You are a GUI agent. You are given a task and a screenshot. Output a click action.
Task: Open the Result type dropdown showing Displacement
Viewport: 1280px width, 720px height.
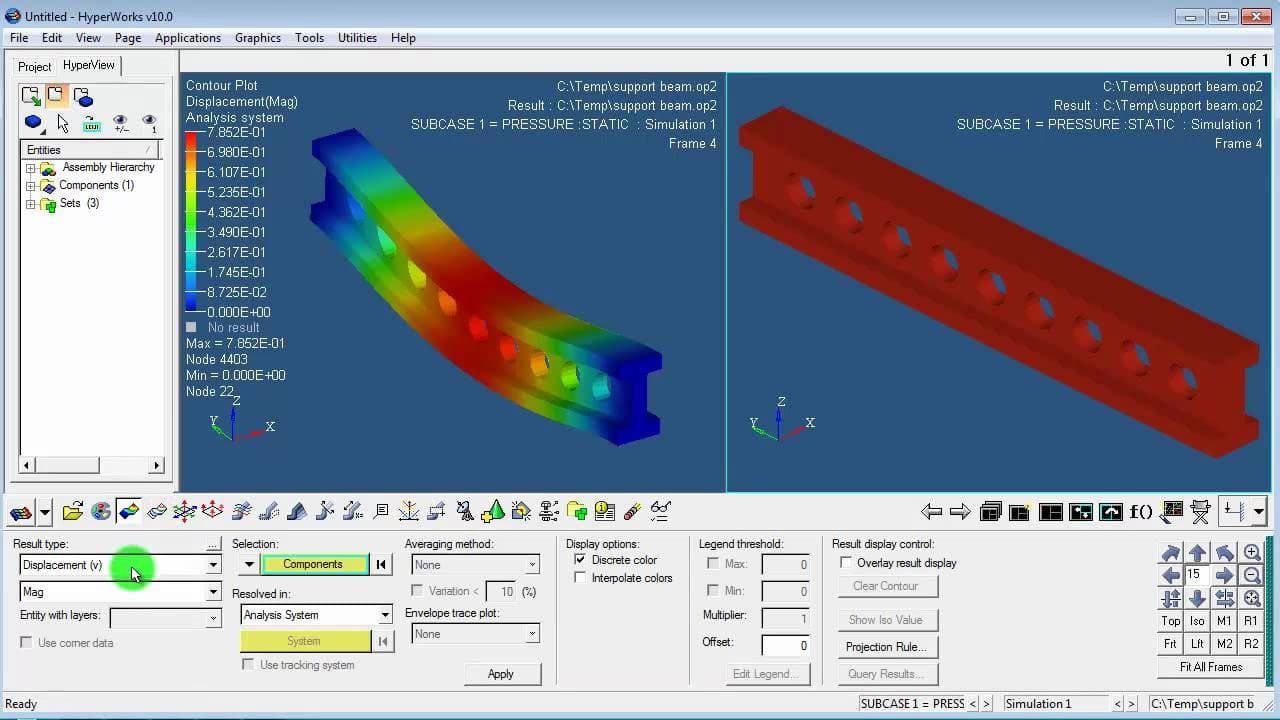212,565
